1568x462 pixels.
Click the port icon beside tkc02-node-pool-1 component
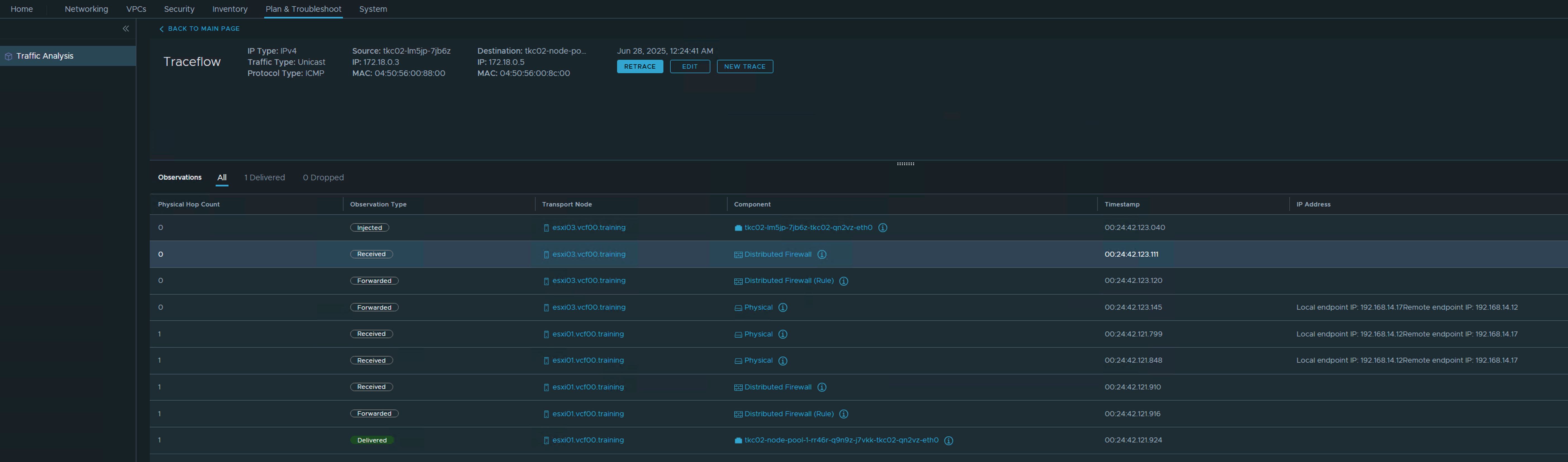point(738,441)
